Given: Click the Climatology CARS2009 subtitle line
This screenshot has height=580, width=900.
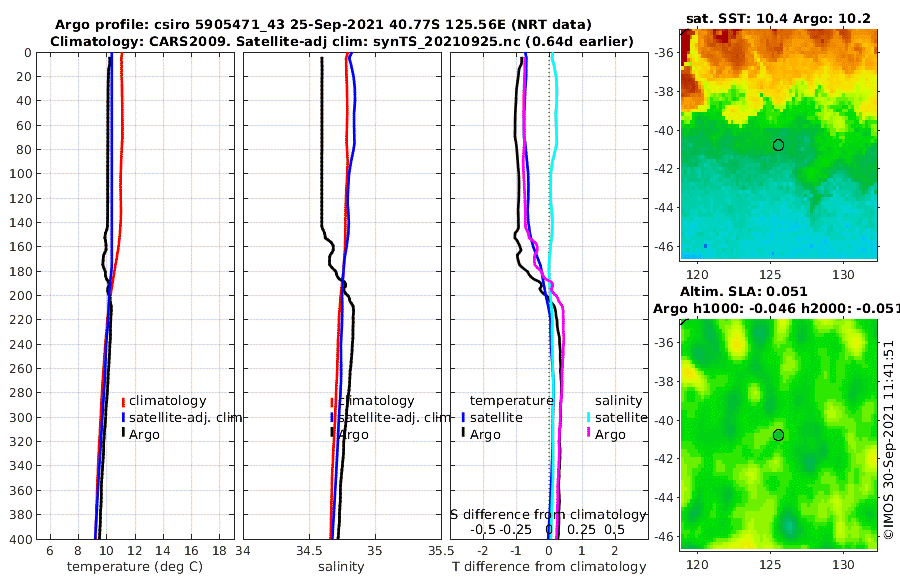Looking at the screenshot, I should point(342,41).
